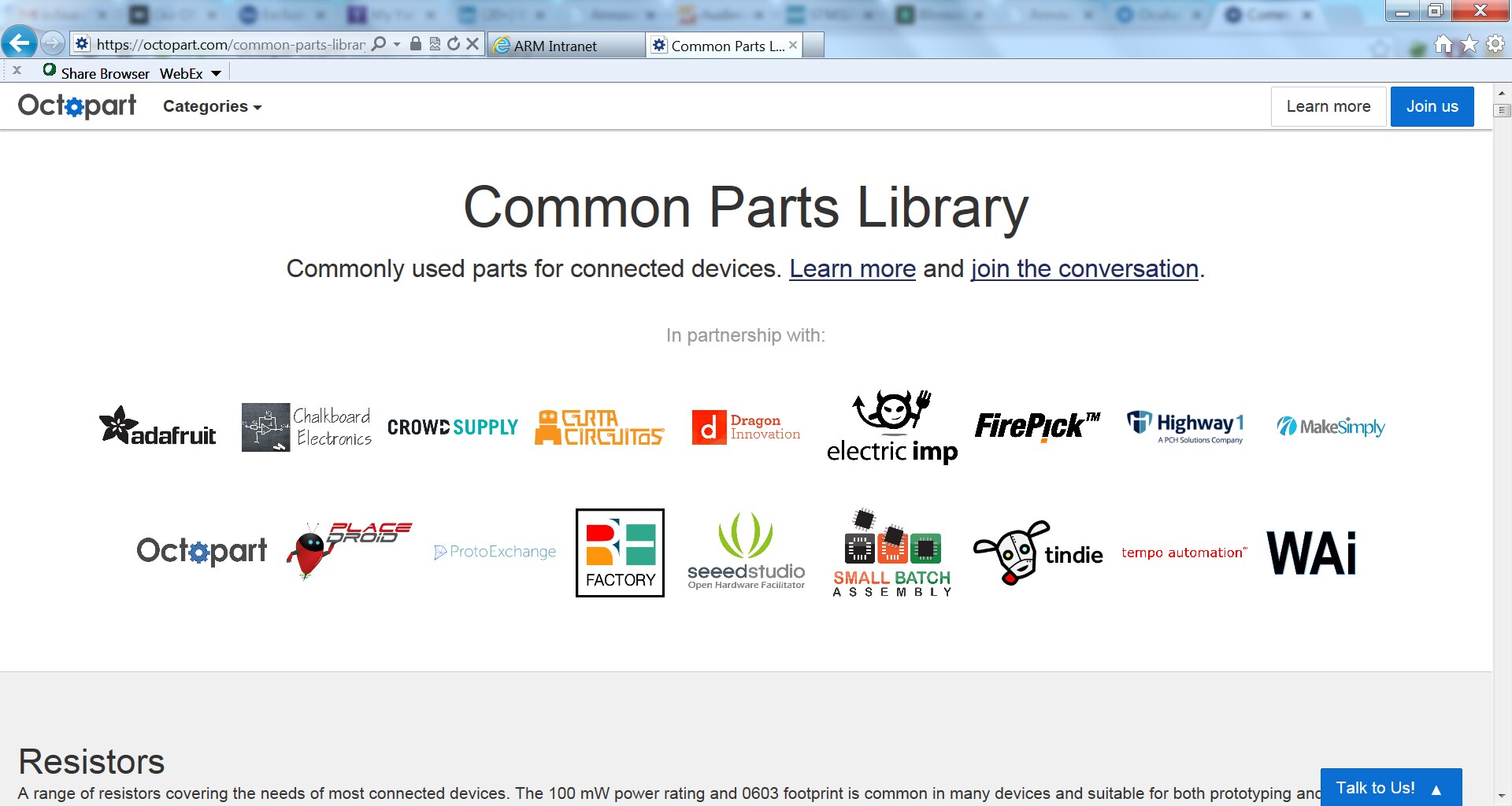Open the WAi partner logo
Viewport: 1512px width, 806px height.
1311,553
